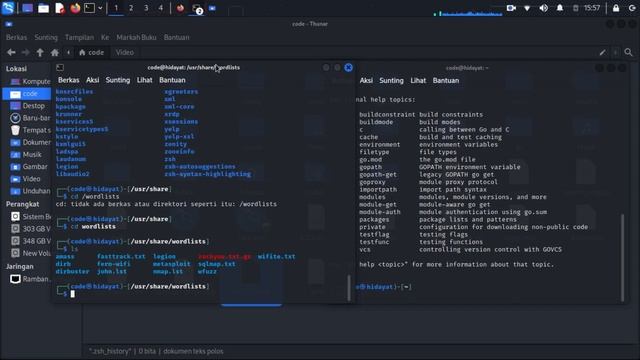Open the terminal emulator launcher
The image size is (640, 360).
89,8
